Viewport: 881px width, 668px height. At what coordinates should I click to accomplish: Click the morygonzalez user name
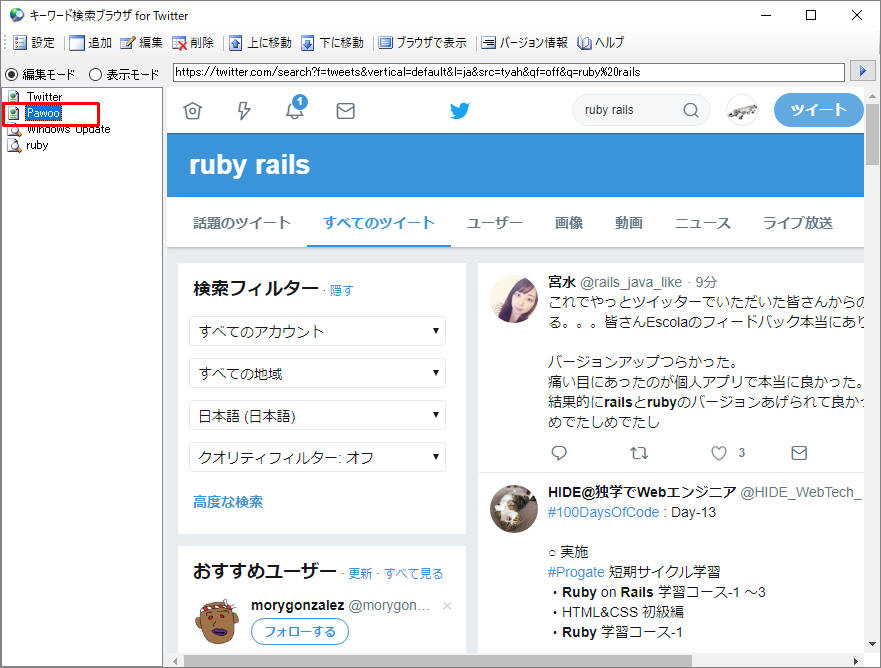click(297, 605)
